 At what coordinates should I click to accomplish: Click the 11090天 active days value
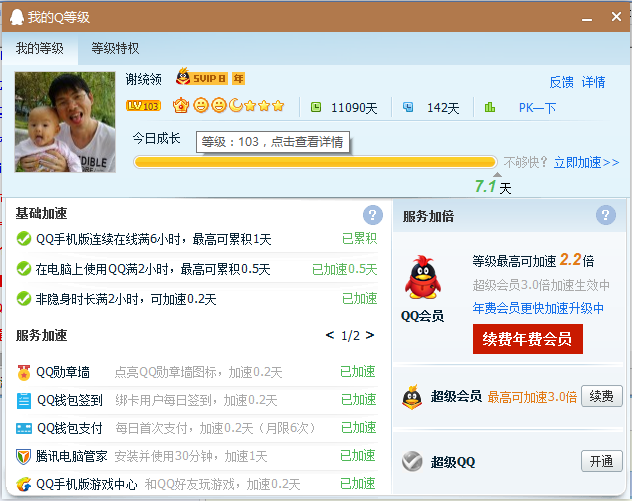(x=354, y=108)
